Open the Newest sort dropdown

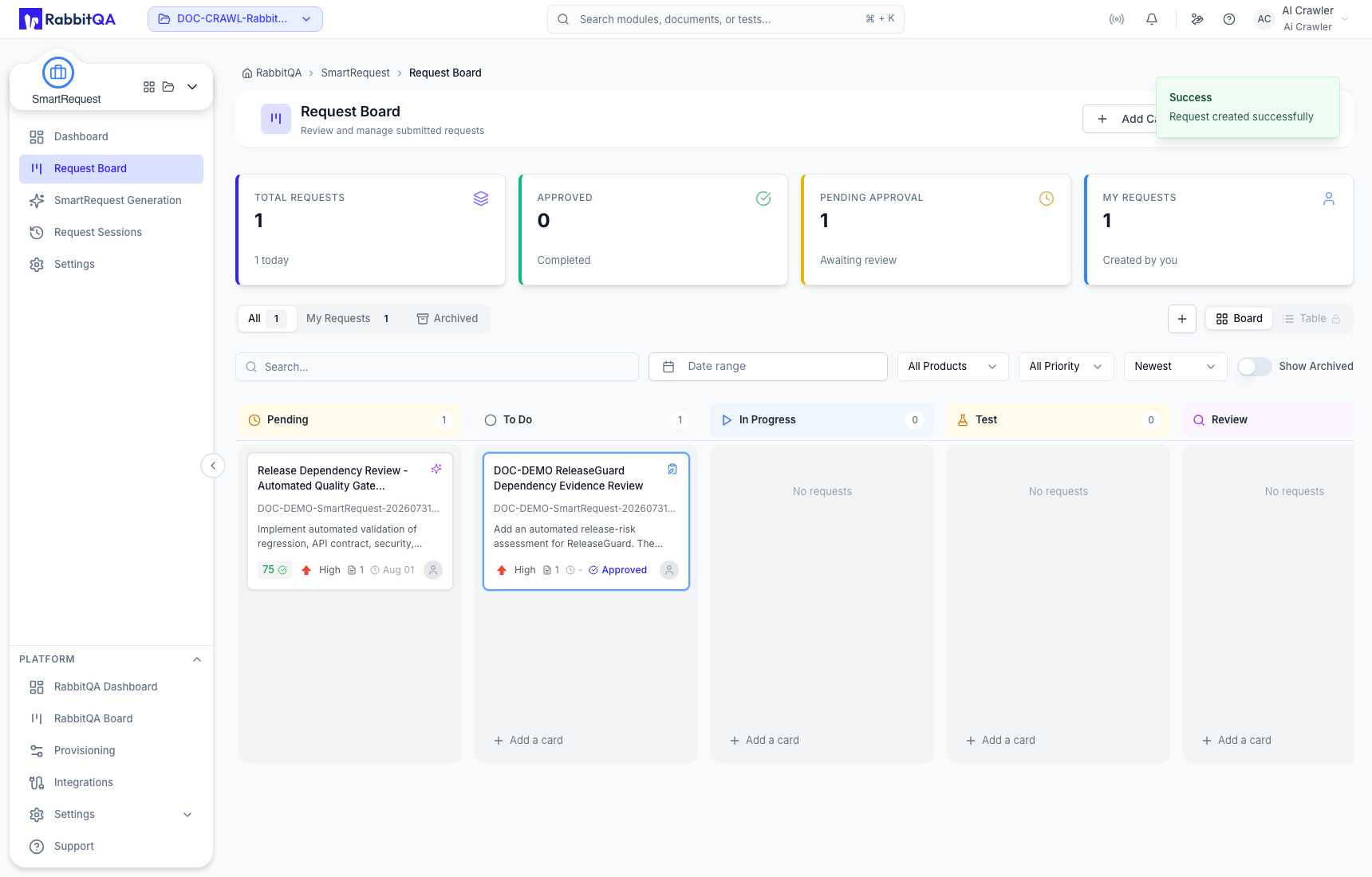coord(1175,367)
